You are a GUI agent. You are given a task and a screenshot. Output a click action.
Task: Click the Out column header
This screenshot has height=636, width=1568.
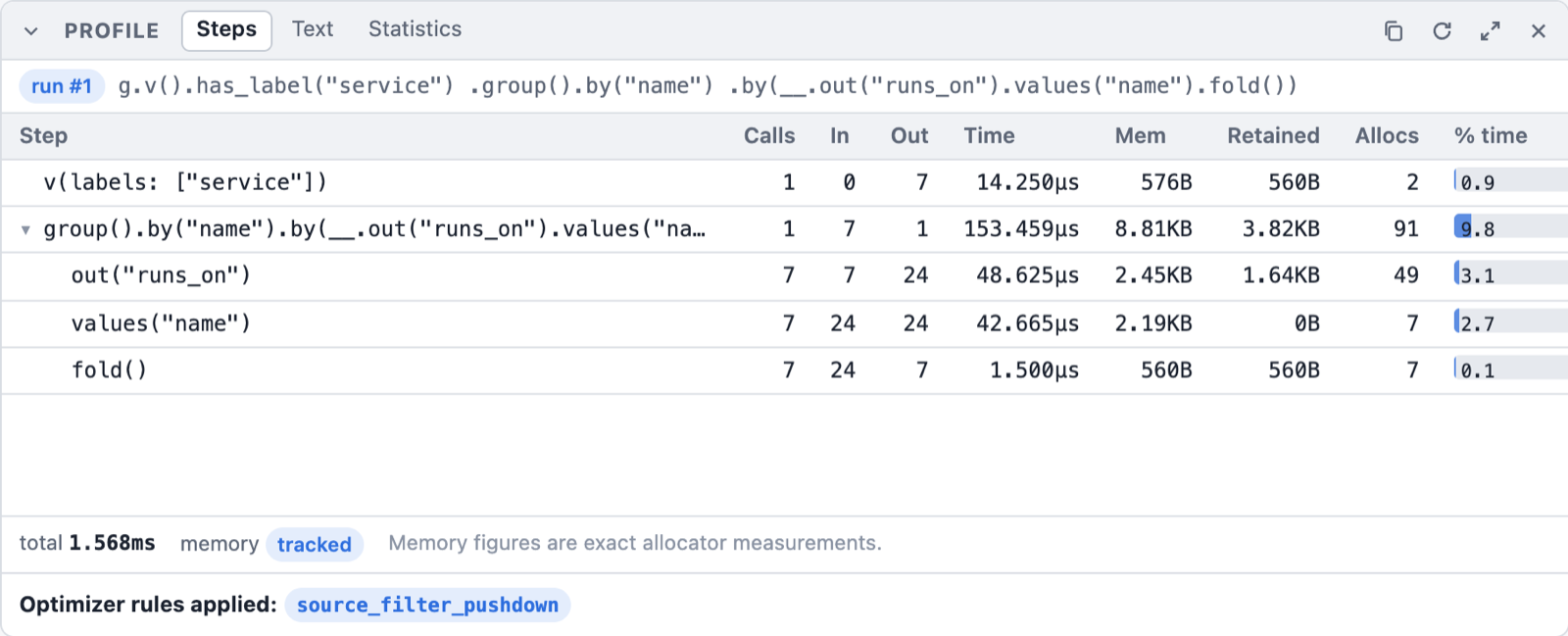pyautogui.click(x=909, y=136)
